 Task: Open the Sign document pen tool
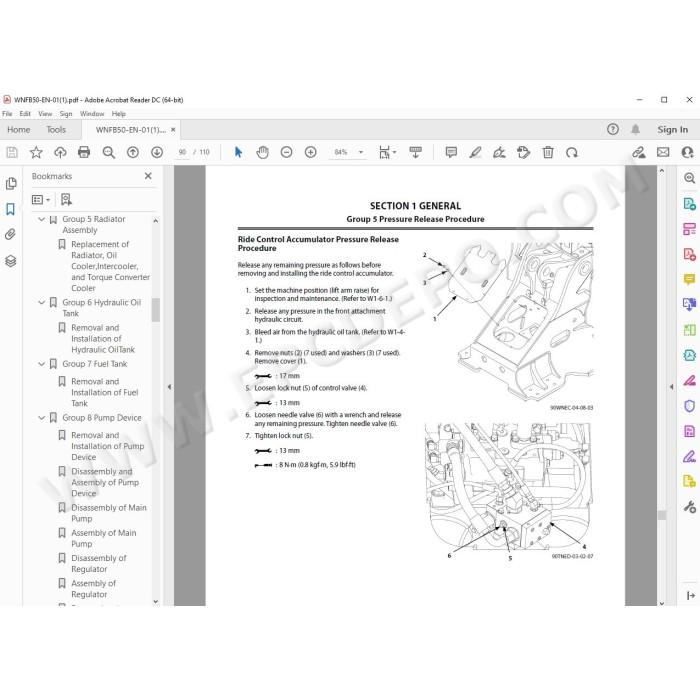(499, 153)
